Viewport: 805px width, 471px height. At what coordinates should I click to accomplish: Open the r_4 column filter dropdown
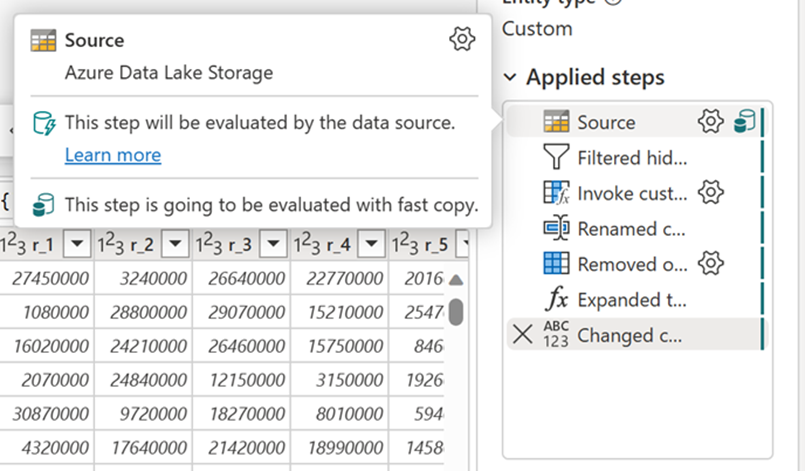click(x=370, y=244)
